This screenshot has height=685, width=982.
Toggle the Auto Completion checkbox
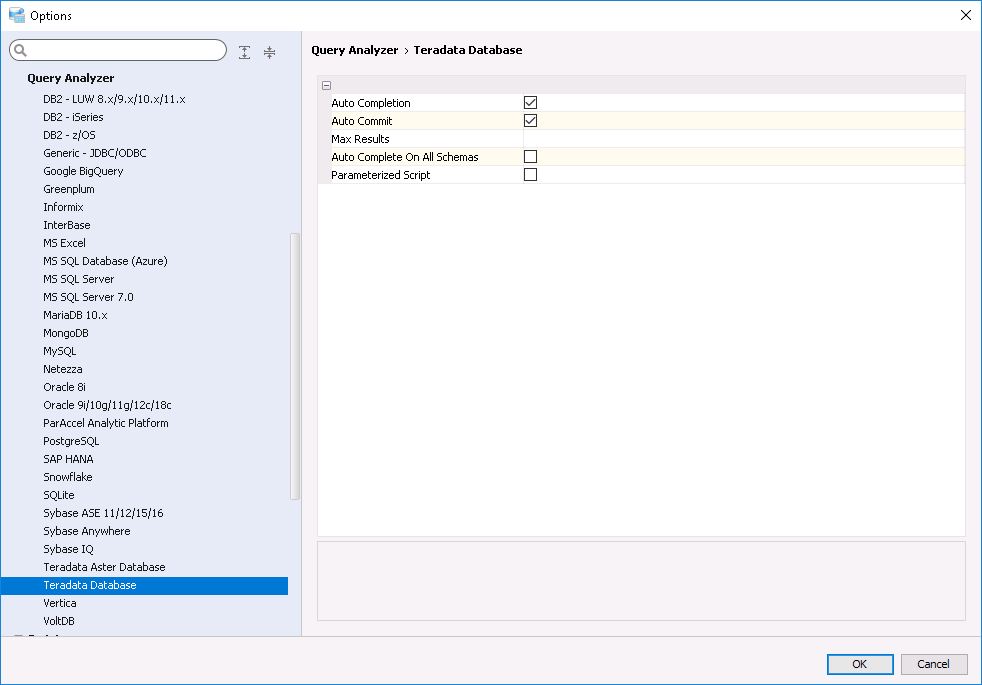coord(531,103)
